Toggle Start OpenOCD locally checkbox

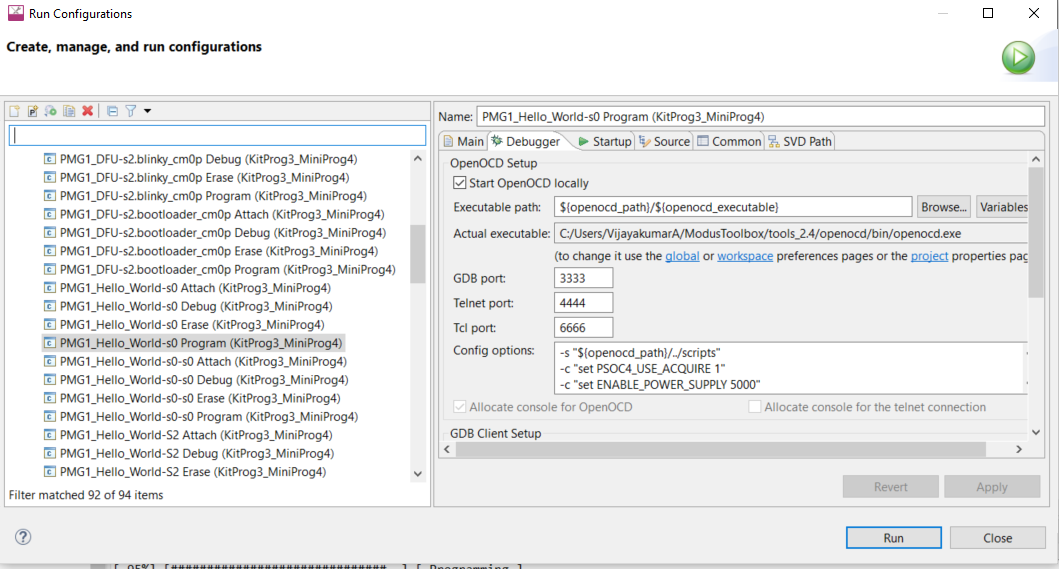(460, 183)
